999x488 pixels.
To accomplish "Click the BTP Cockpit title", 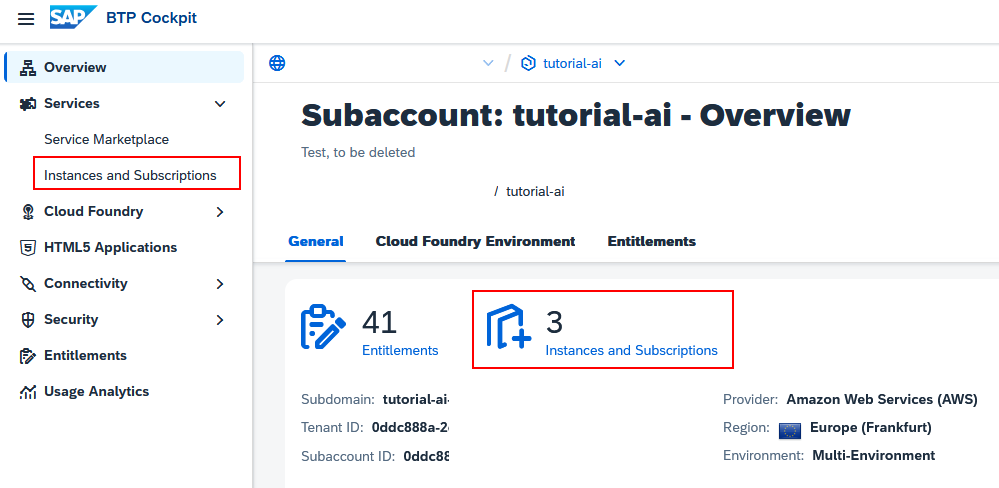I will pos(152,18).
